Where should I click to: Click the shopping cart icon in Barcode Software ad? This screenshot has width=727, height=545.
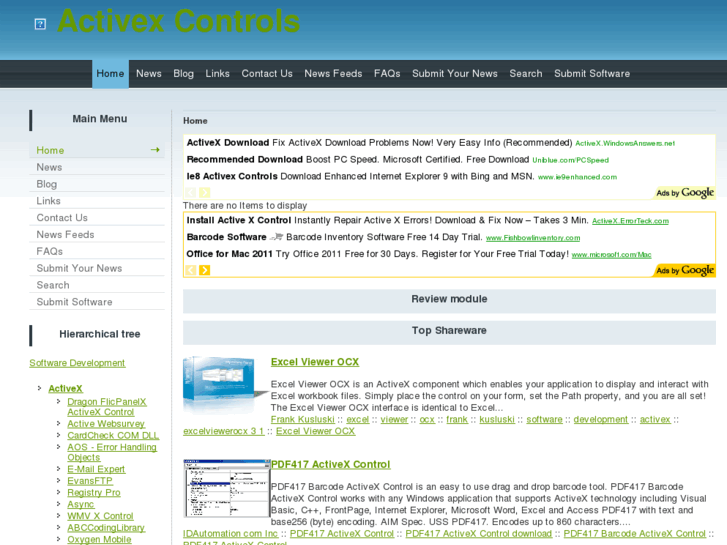tap(277, 237)
